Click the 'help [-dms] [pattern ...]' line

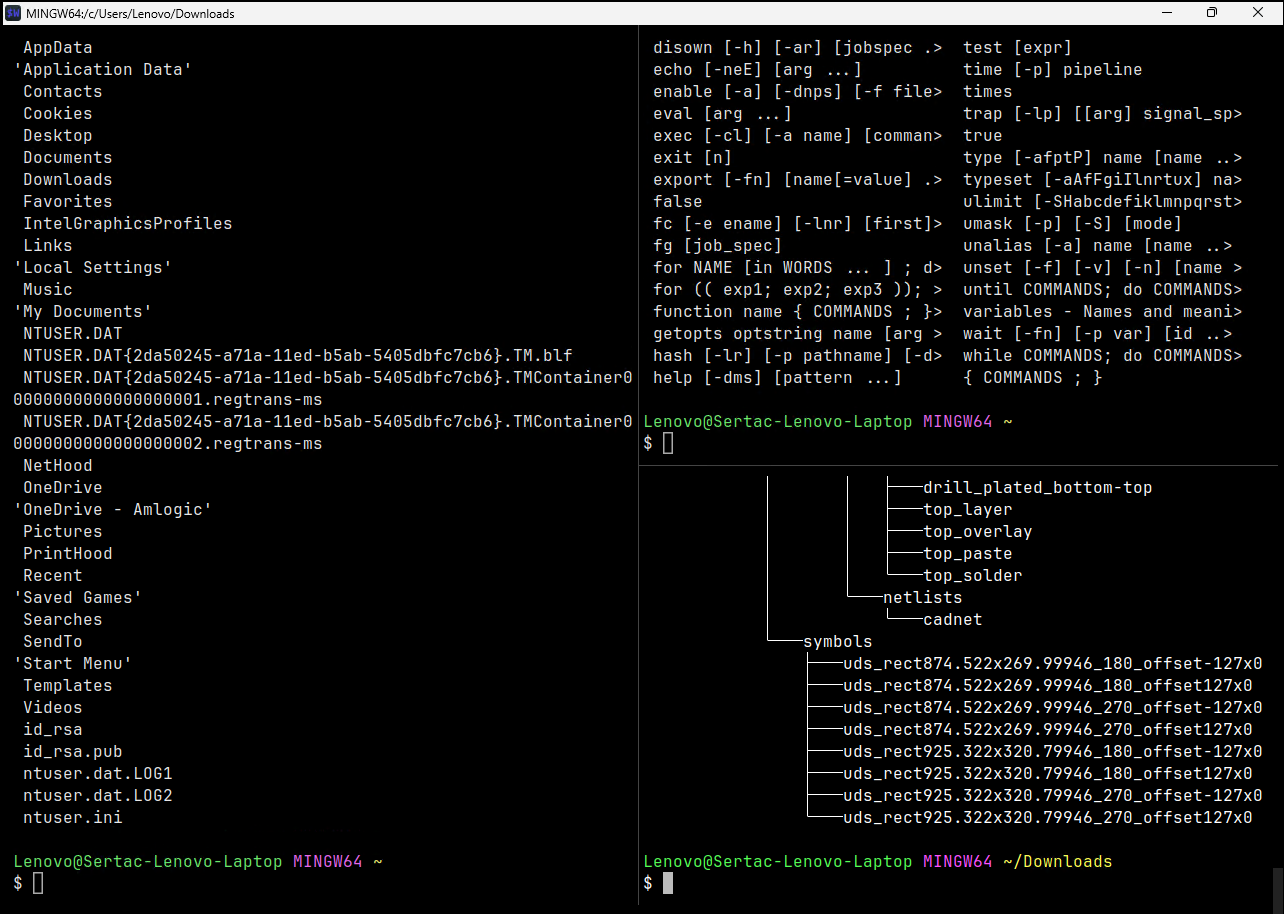point(778,378)
